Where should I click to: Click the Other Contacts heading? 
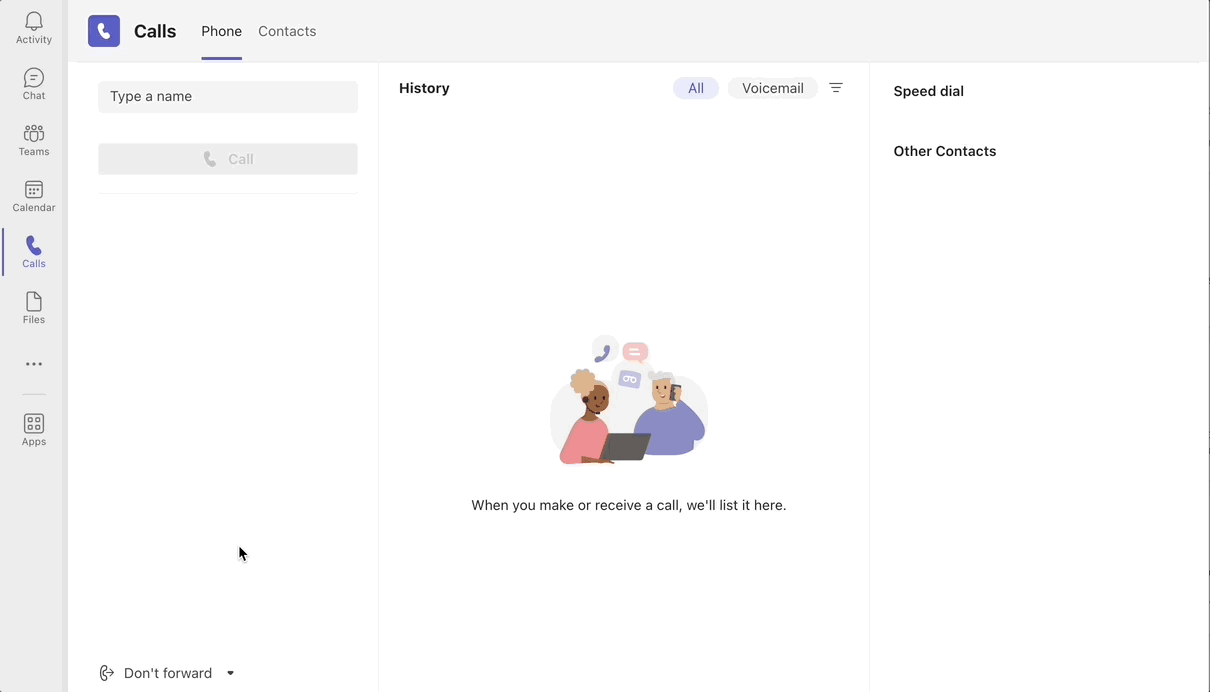[x=945, y=151]
